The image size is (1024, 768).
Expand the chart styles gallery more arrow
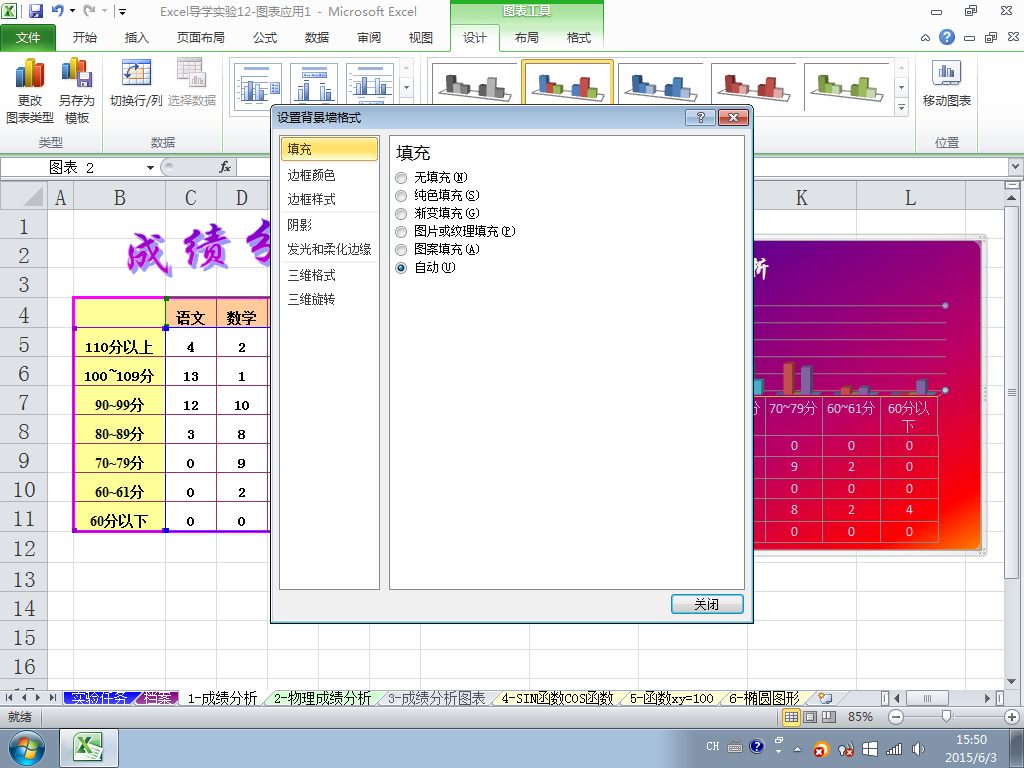[901, 108]
